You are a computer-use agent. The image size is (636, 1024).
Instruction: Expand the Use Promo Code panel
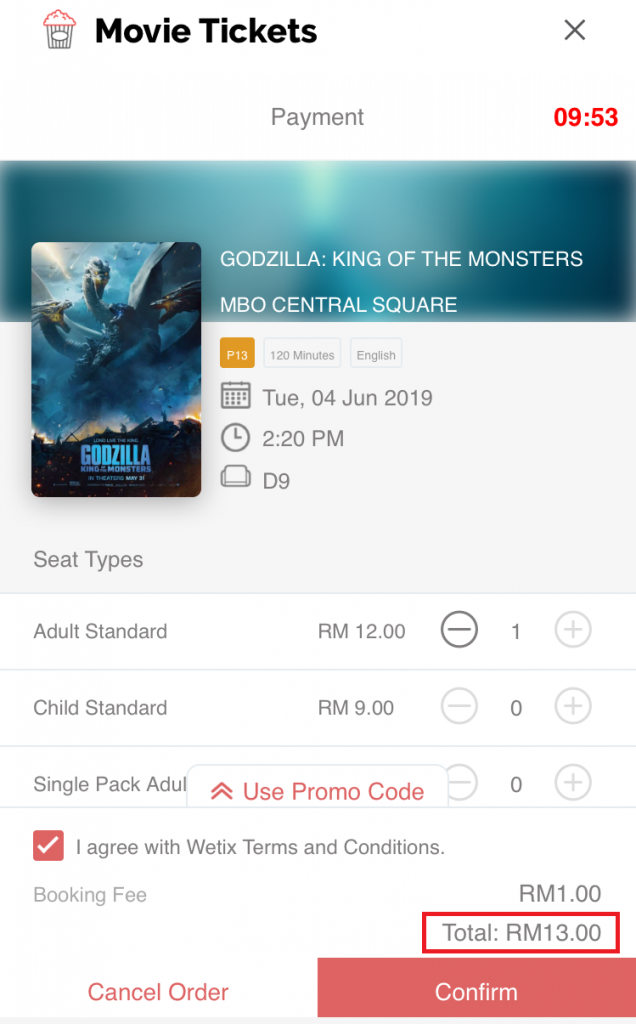click(x=318, y=791)
